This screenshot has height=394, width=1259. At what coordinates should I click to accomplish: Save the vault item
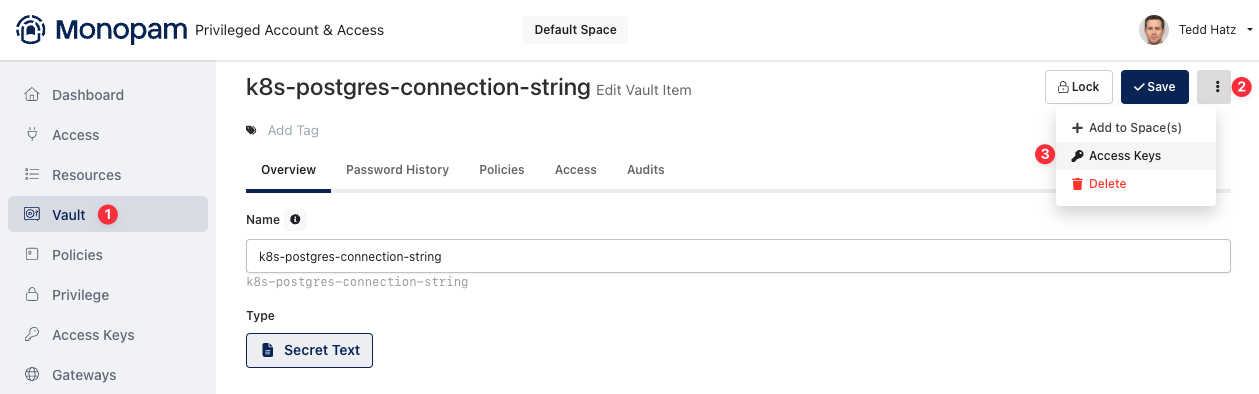1155,87
